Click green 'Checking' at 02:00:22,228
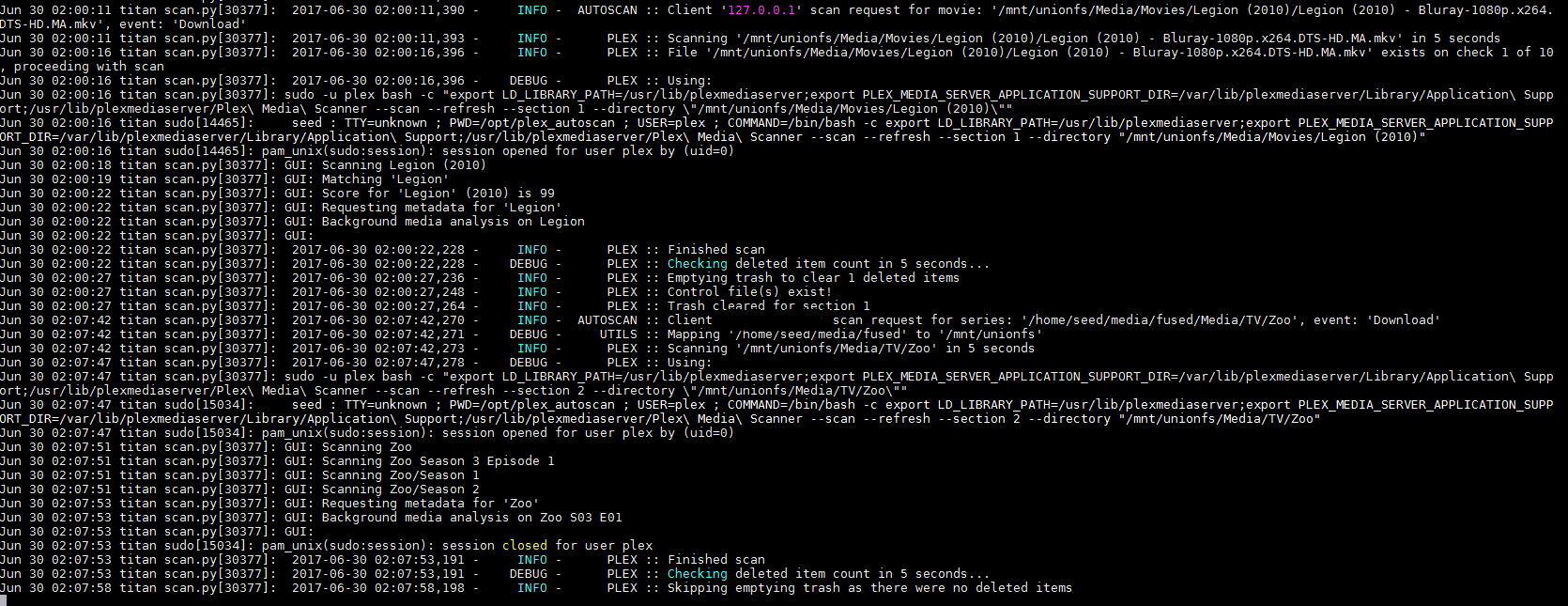Image resolution: width=1568 pixels, height=606 pixels. pos(697,264)
